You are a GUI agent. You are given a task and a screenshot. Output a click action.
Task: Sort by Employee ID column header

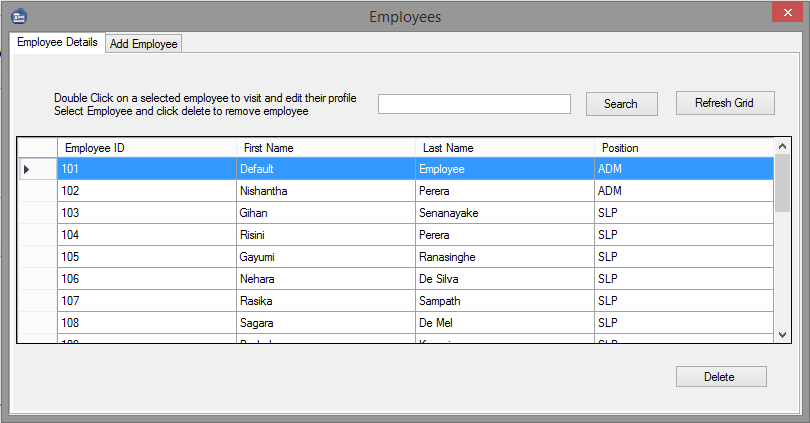pos(146,148)
